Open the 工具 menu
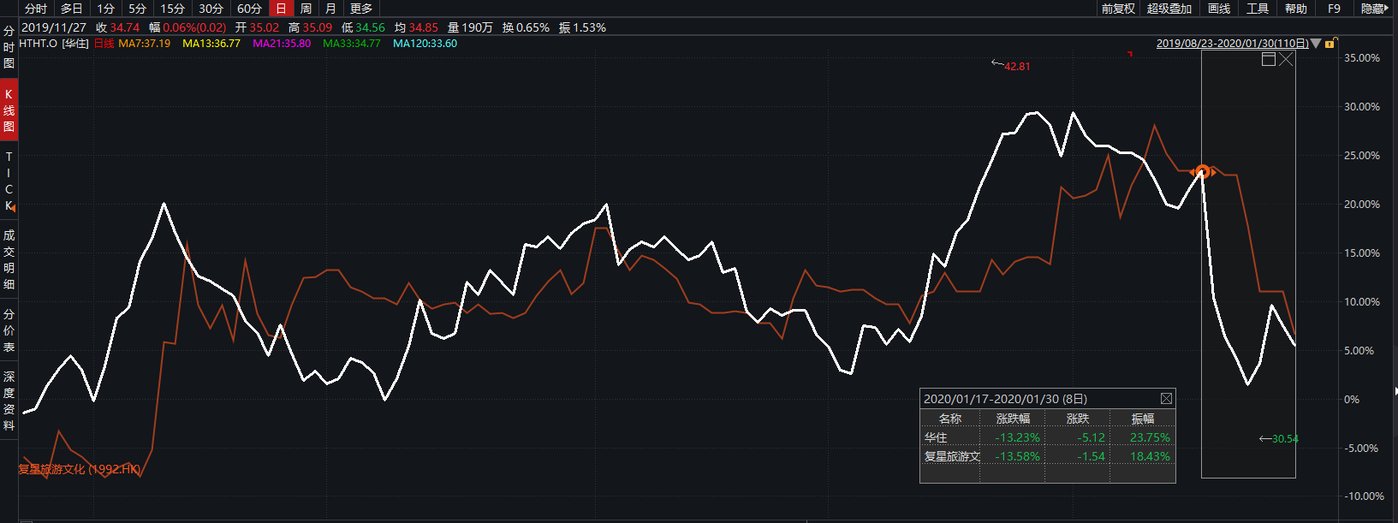This screenshot has height=523, width=1398. coord(1257,8)
